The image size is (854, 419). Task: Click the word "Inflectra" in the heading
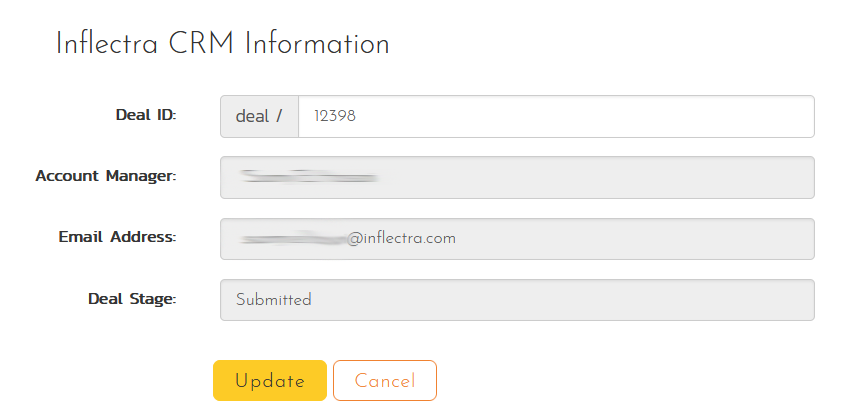tap(103, 45)
